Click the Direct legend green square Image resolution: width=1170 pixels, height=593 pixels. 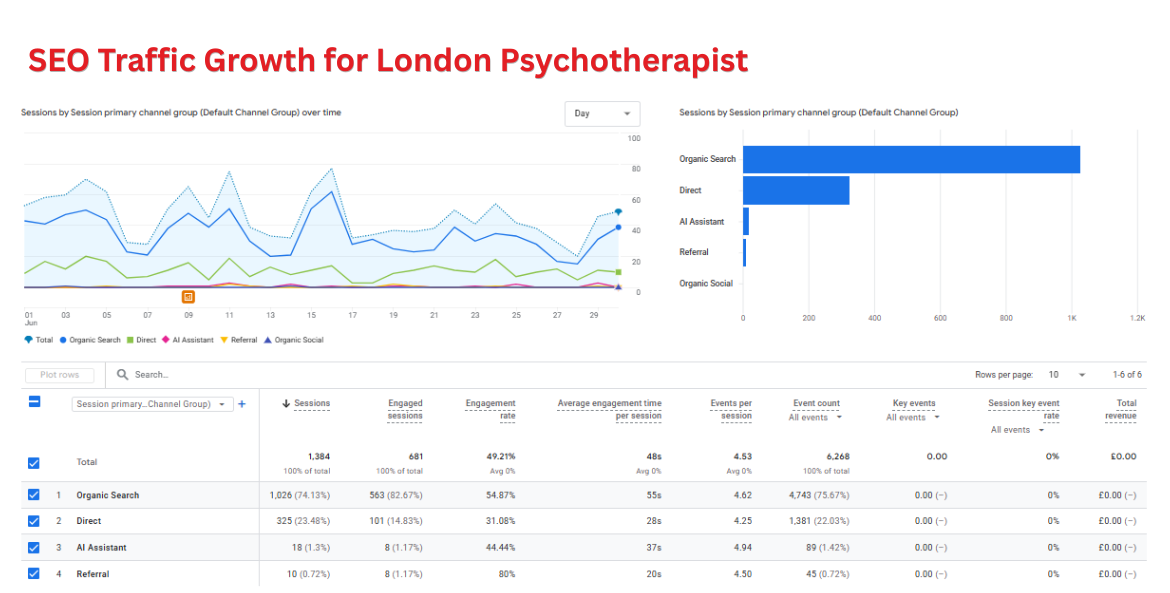coord(130,339)
